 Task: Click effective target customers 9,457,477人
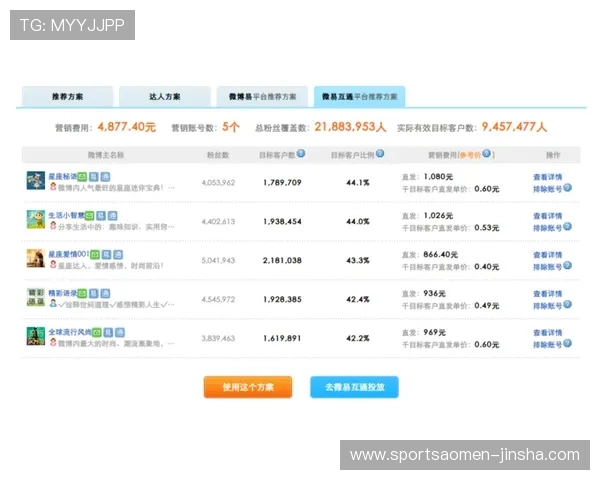tap(514, 127)
